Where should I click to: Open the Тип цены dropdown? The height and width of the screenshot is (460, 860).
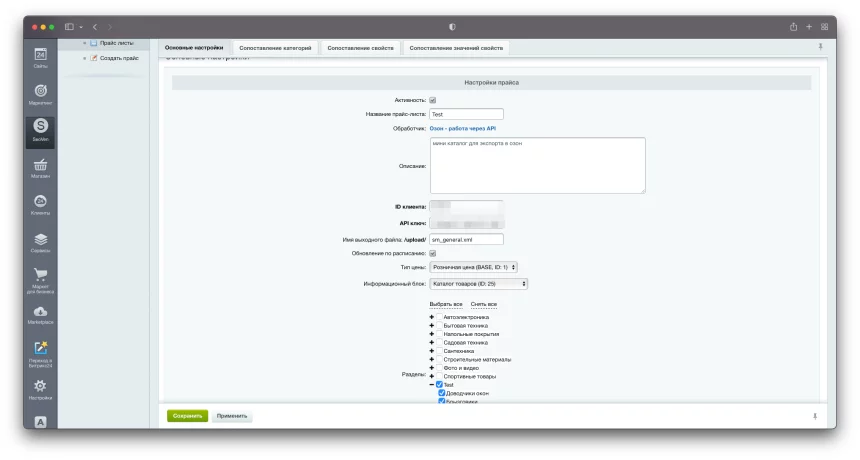(473, 267)
